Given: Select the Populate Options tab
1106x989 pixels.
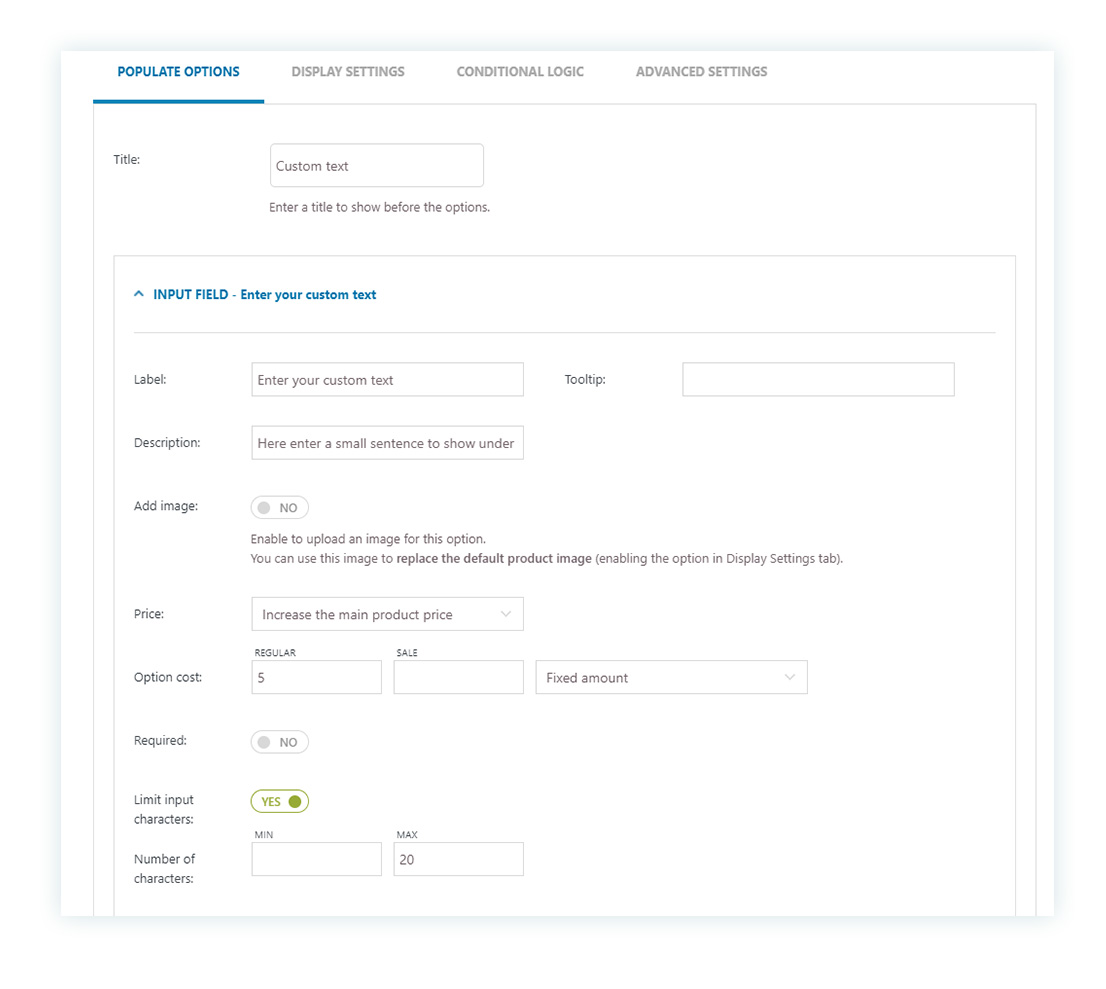Looking at the screenshot, I should point(177,71).
